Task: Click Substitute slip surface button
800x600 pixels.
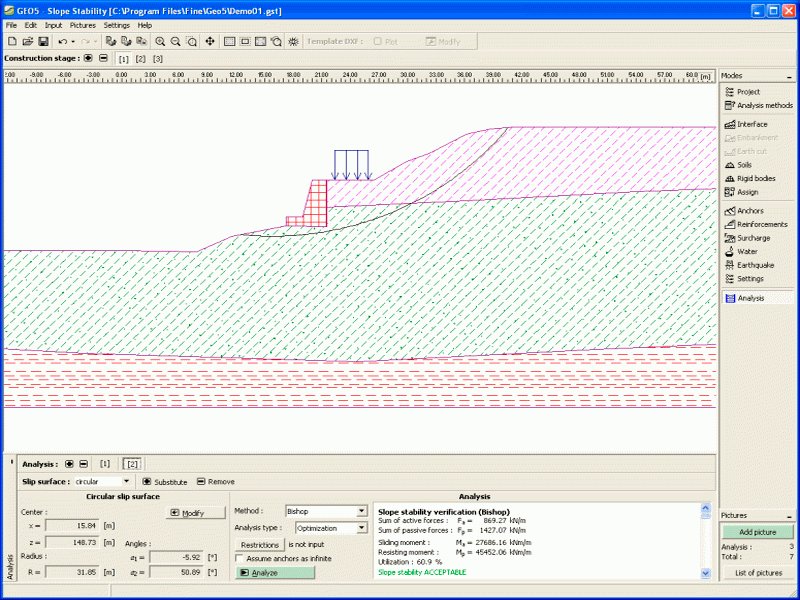Action: (x=165, y=482)
